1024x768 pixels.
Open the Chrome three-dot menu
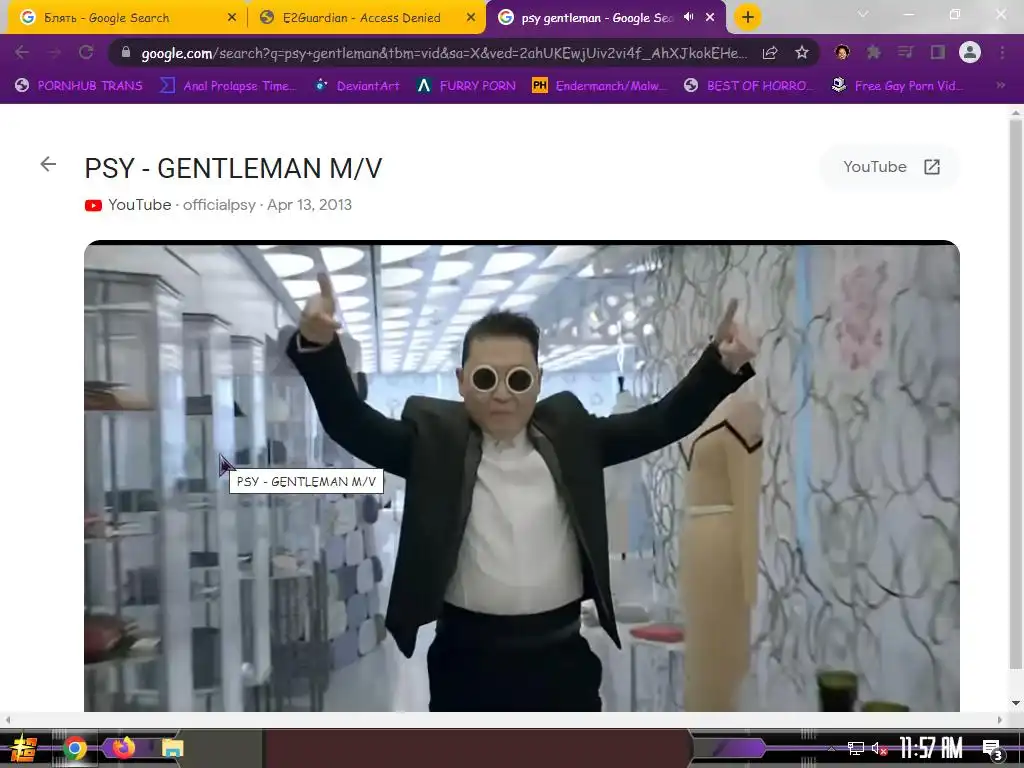coord(1002,52)
